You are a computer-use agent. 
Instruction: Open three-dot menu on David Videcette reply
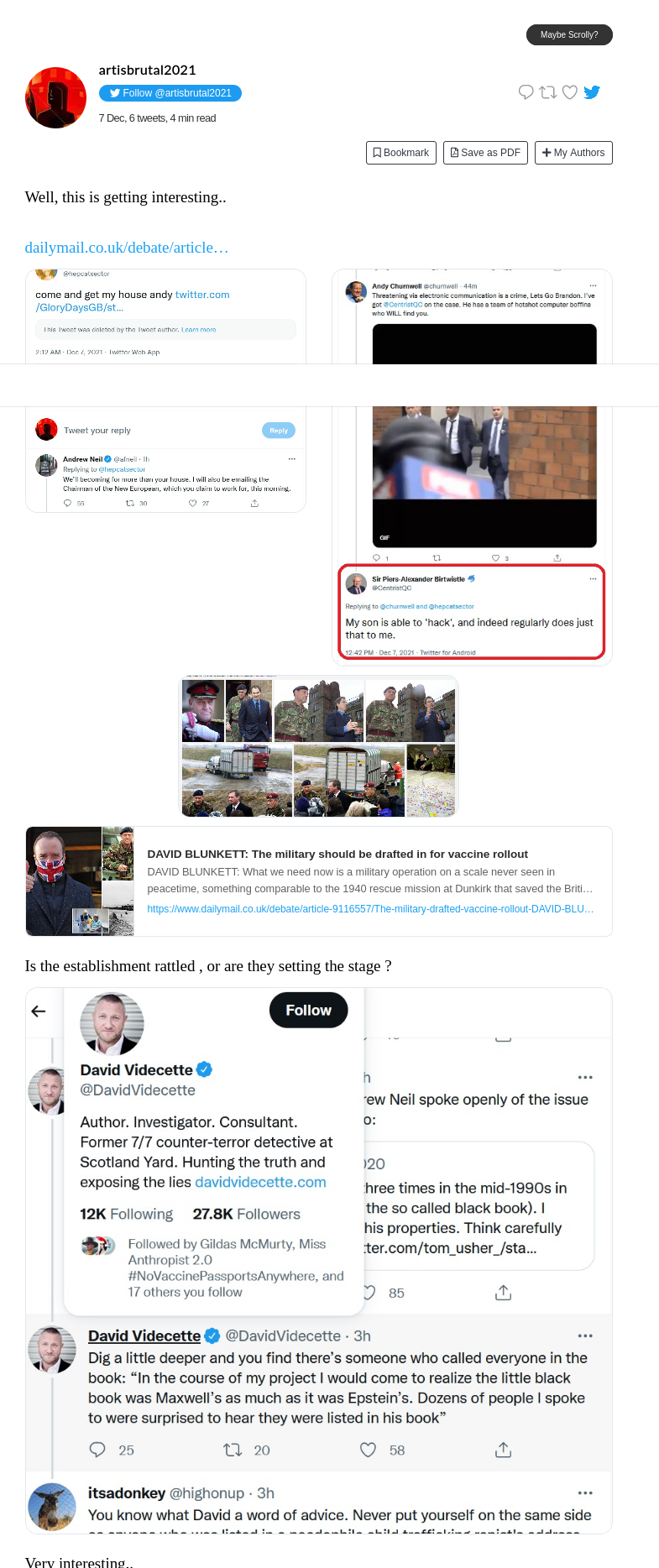[585, 1335]
